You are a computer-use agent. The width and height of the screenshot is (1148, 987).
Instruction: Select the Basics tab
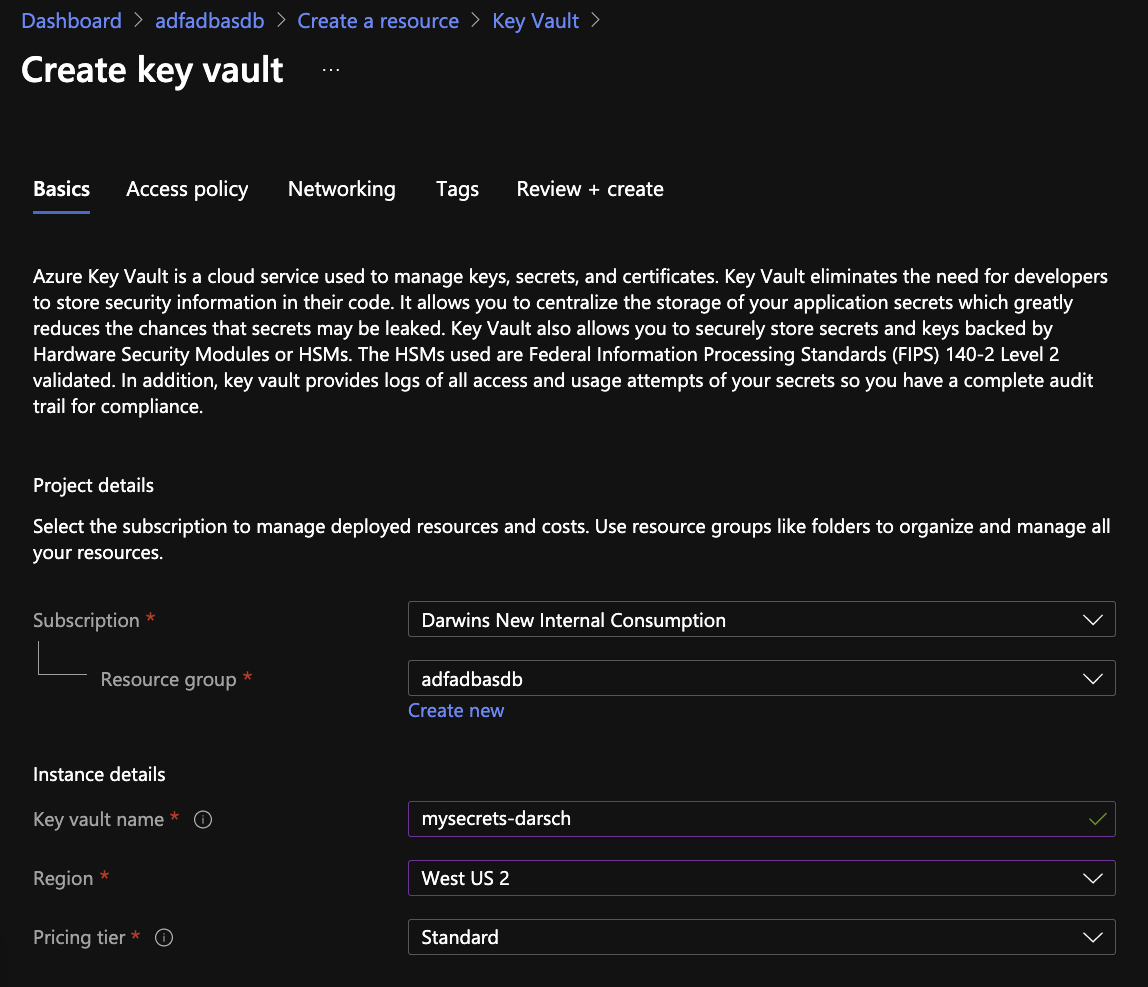pyautogui.click(x=62, y=190)
